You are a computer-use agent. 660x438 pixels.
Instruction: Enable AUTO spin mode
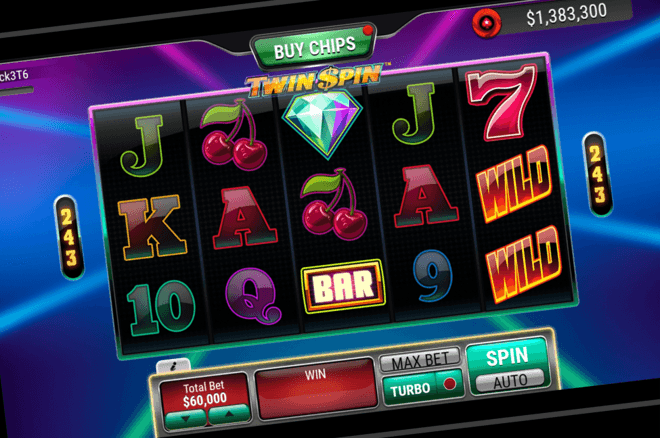click(x=511, y=381)
